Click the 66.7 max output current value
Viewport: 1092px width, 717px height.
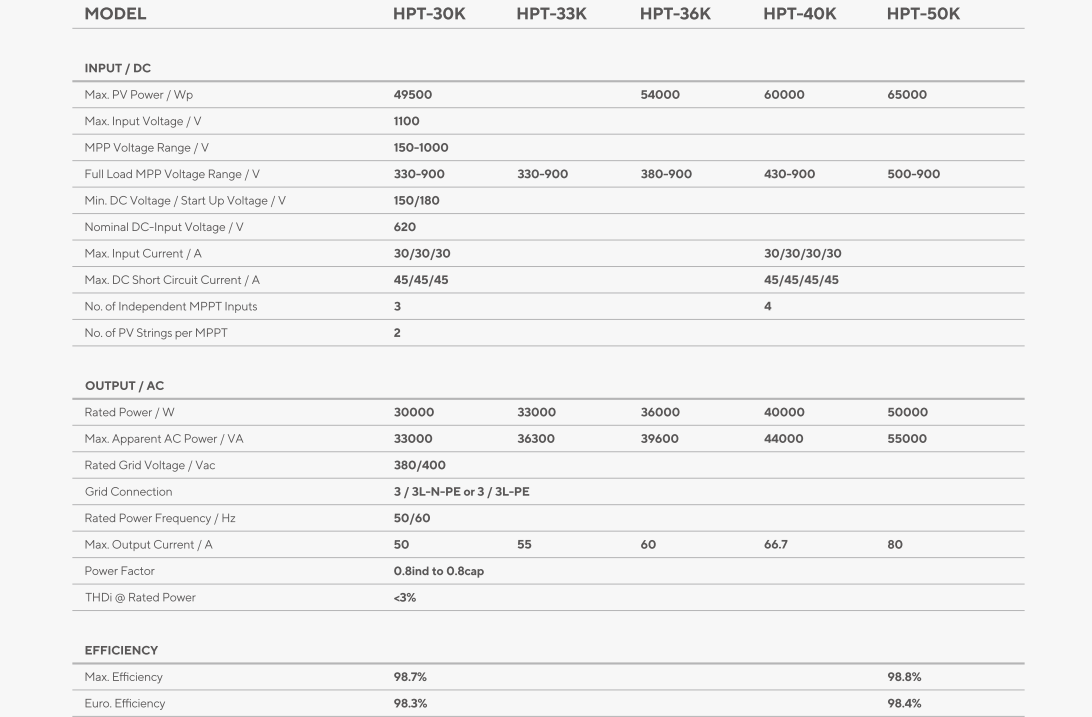[775, 545]
